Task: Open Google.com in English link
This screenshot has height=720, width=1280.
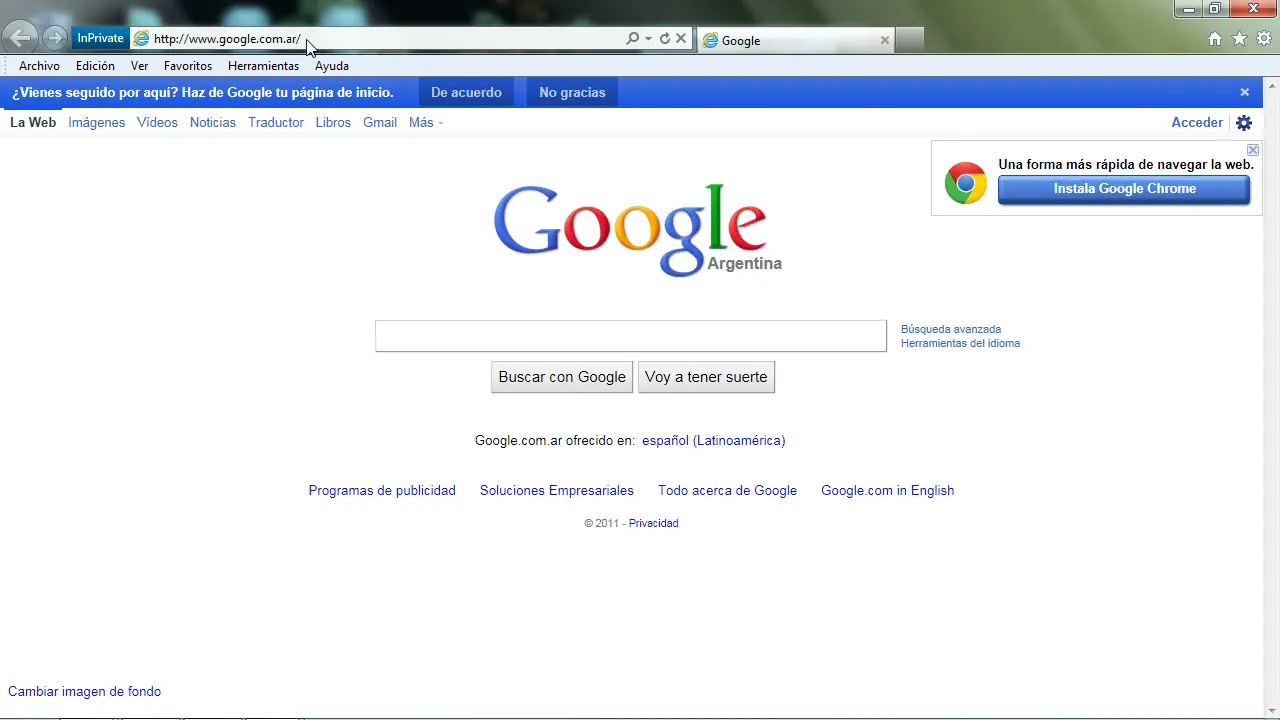Action: click(x=888, y=490)
